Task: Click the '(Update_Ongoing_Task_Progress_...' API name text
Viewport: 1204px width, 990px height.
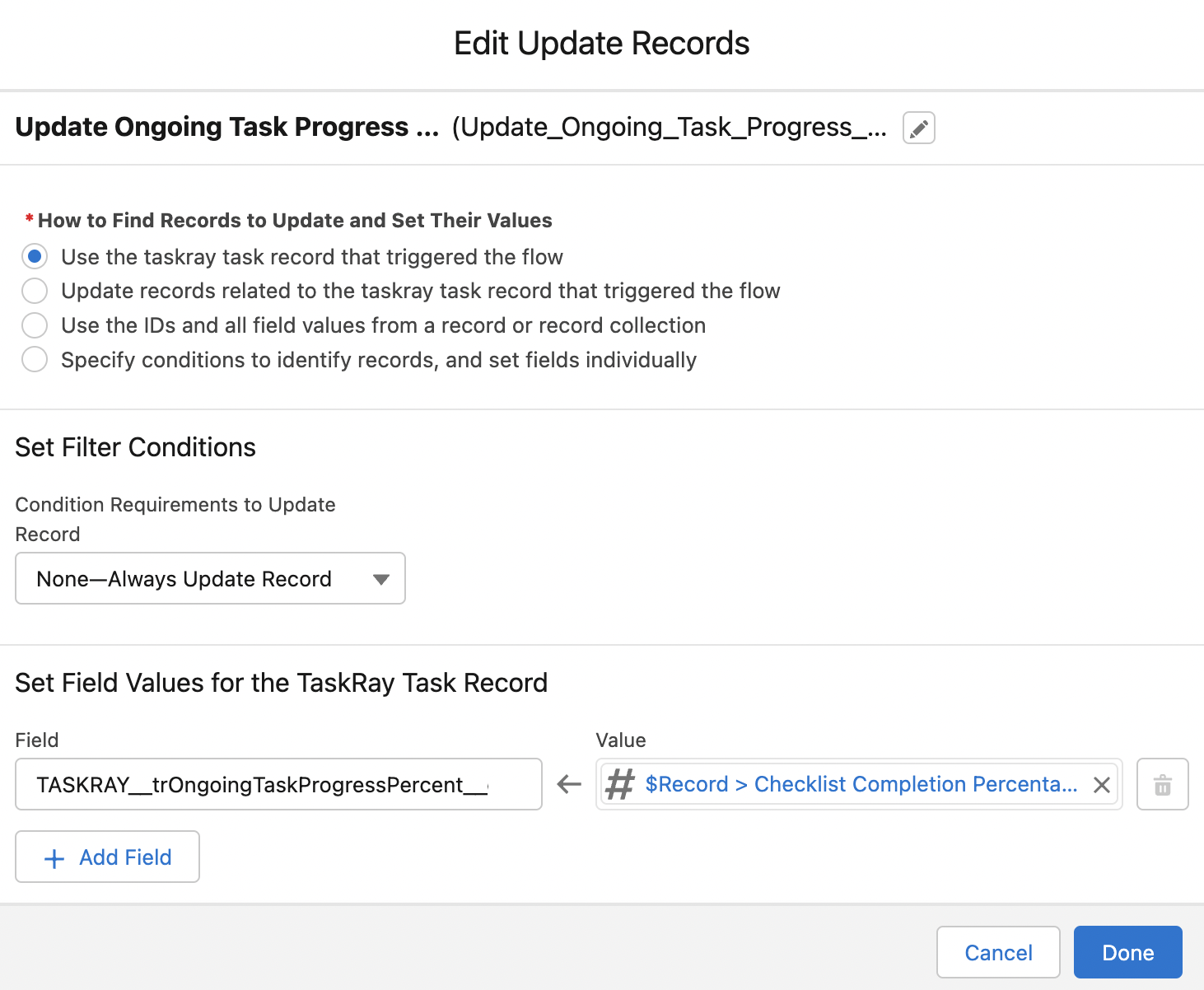Action: pos(670,127)
